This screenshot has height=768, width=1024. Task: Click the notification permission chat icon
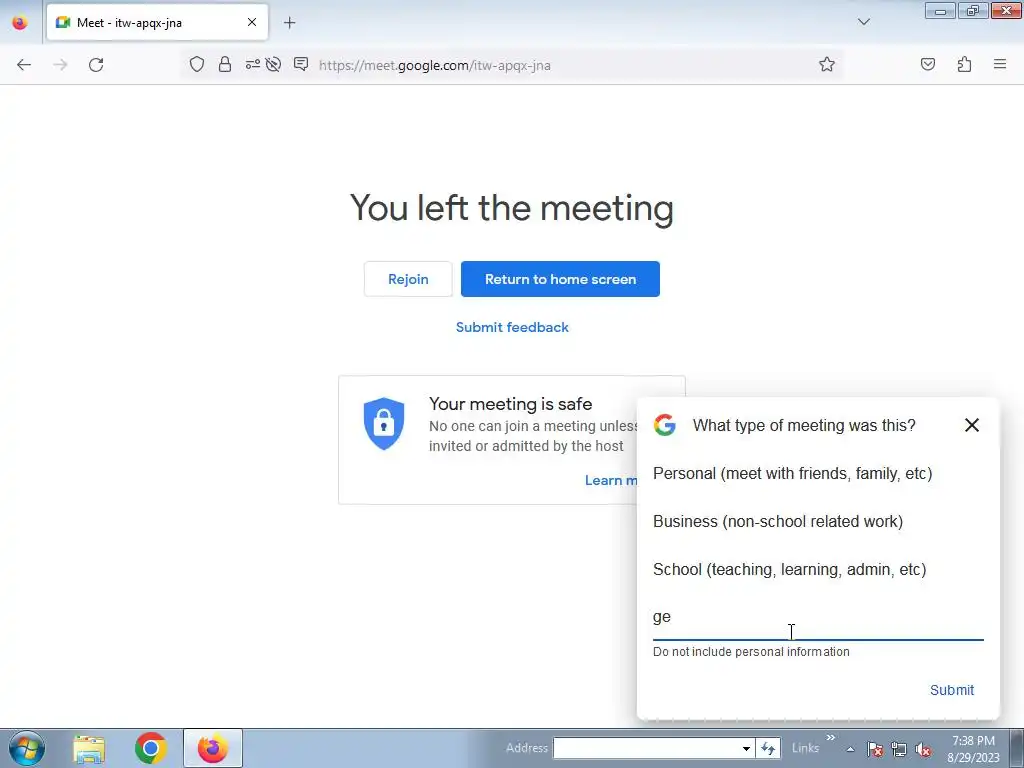coord(301,64)
